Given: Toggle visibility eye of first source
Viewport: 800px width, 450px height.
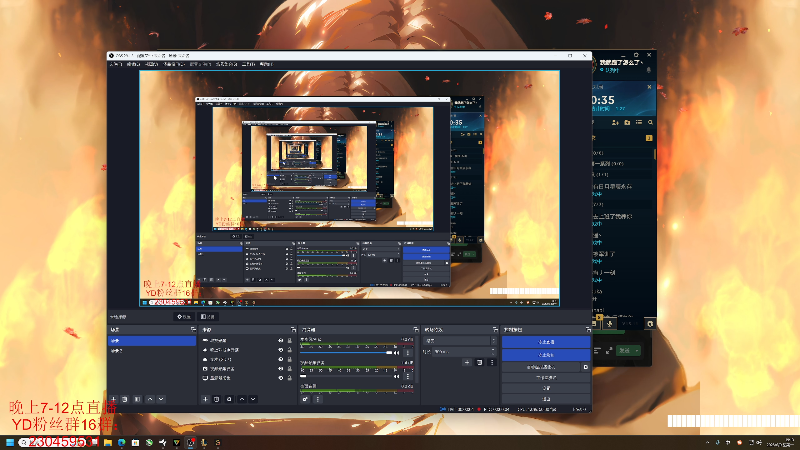Looking at the screenshot, I should (281, 340).
